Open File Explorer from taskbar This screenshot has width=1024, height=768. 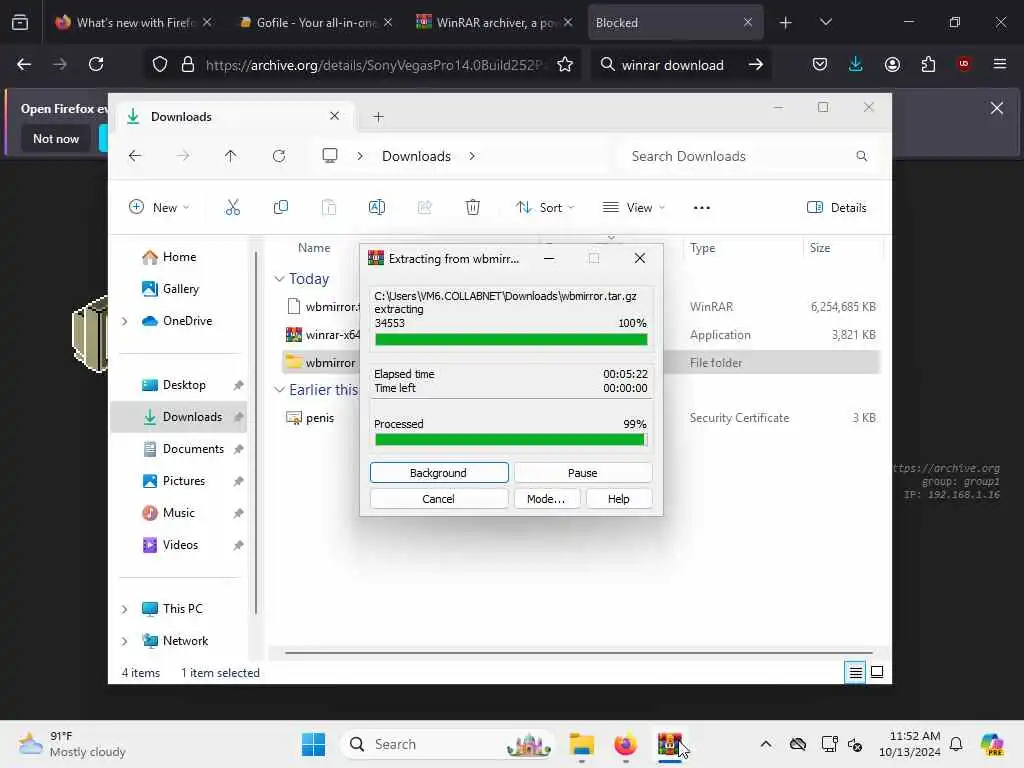[x=581, y=744]
